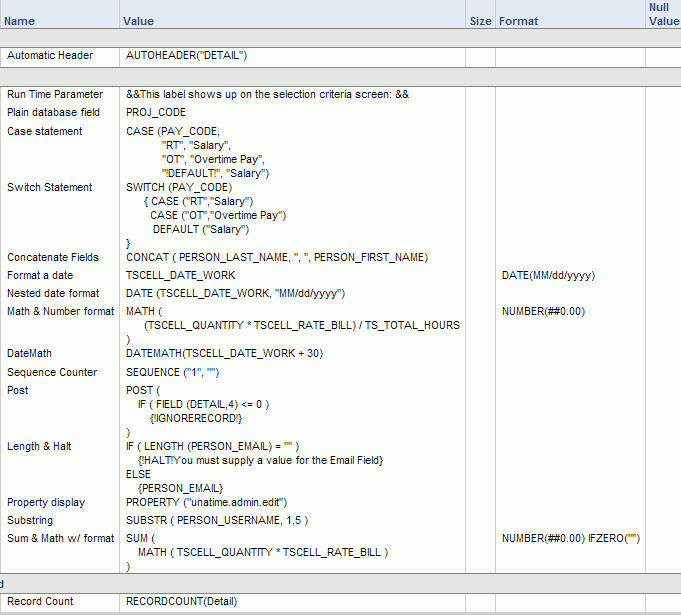
Task: Select the Automatic Header row name
Action: tap(51, 56)
